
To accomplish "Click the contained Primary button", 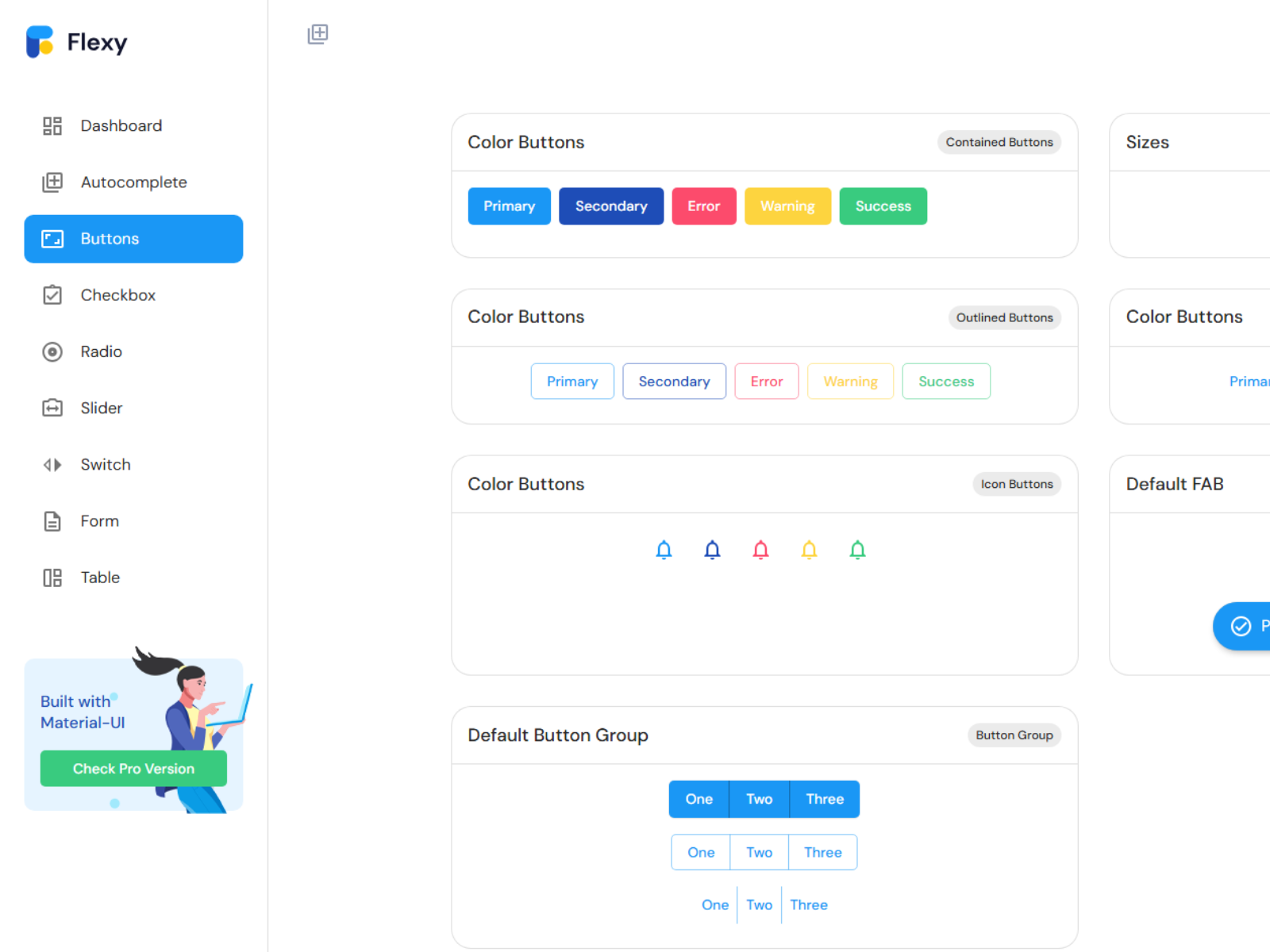I will coord(510,206).
